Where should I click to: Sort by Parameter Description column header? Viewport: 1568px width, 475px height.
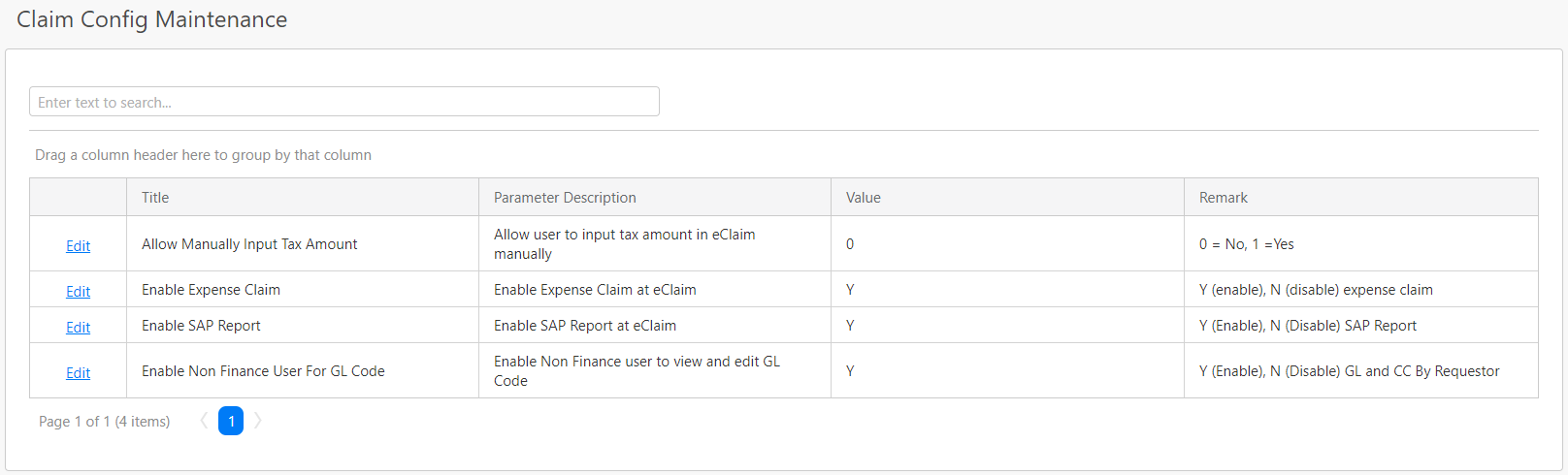tap(565, 198)
